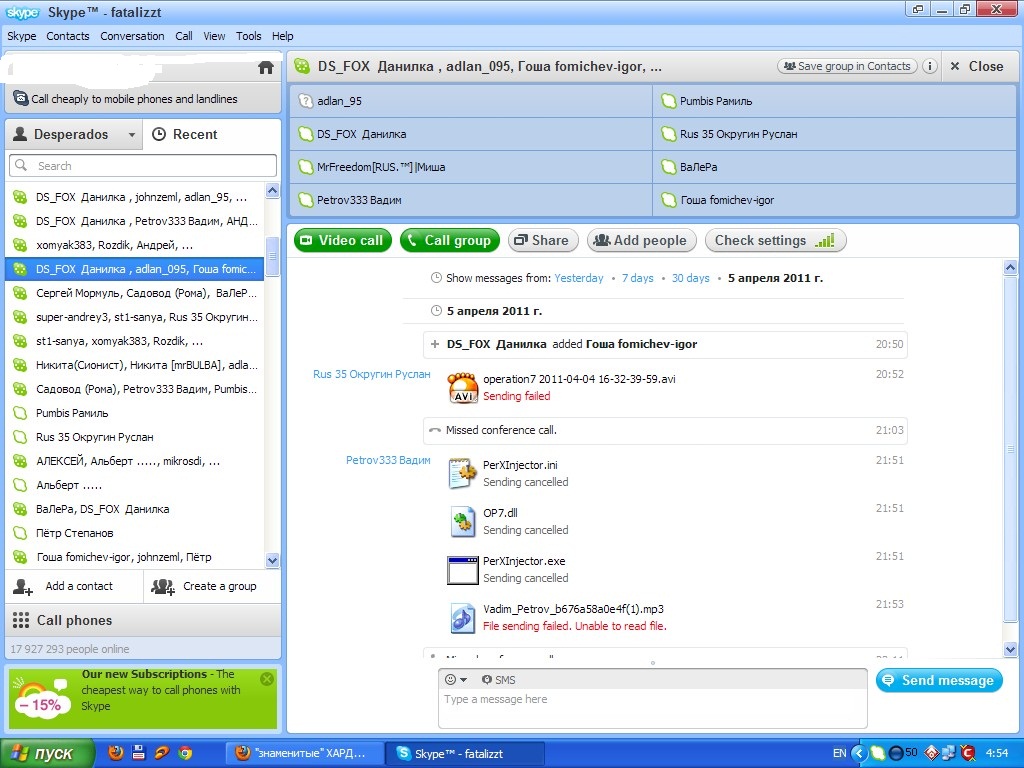
Task: Expand the added Гоша fomichev-igor event entry
Action: [x=434, y=344]
